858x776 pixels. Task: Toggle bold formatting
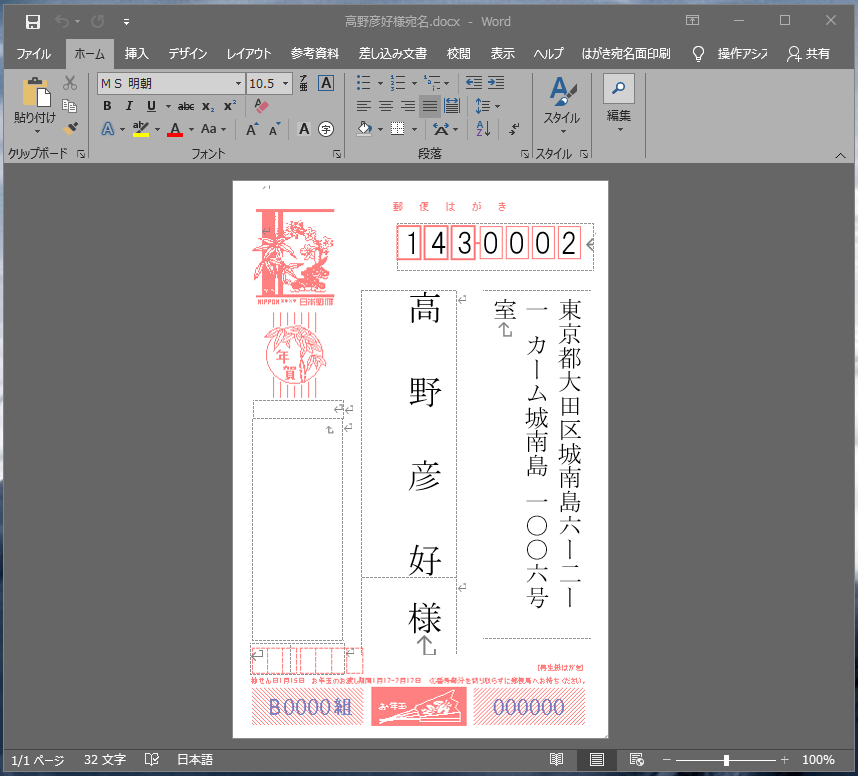[x=107, y=106]
